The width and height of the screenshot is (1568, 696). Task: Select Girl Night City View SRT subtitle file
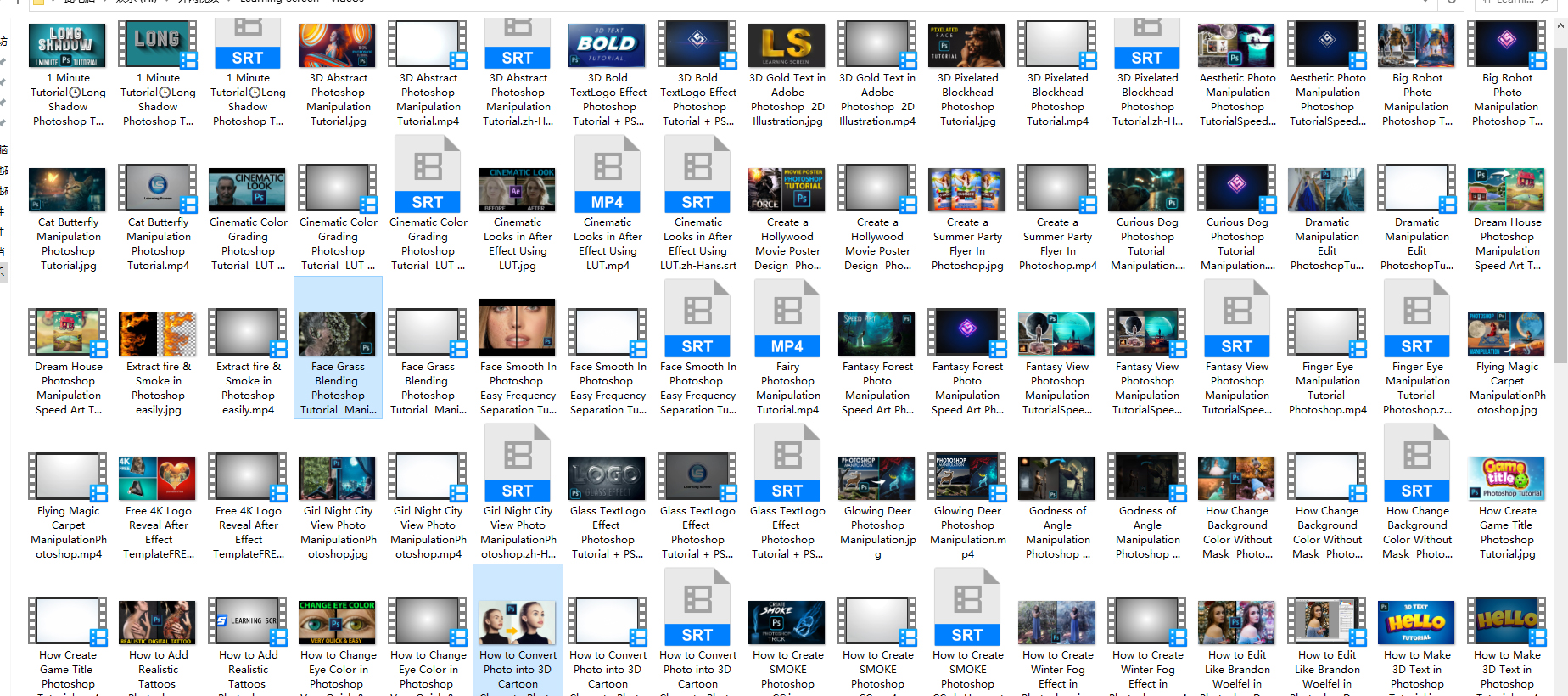(x=518, y=463)
